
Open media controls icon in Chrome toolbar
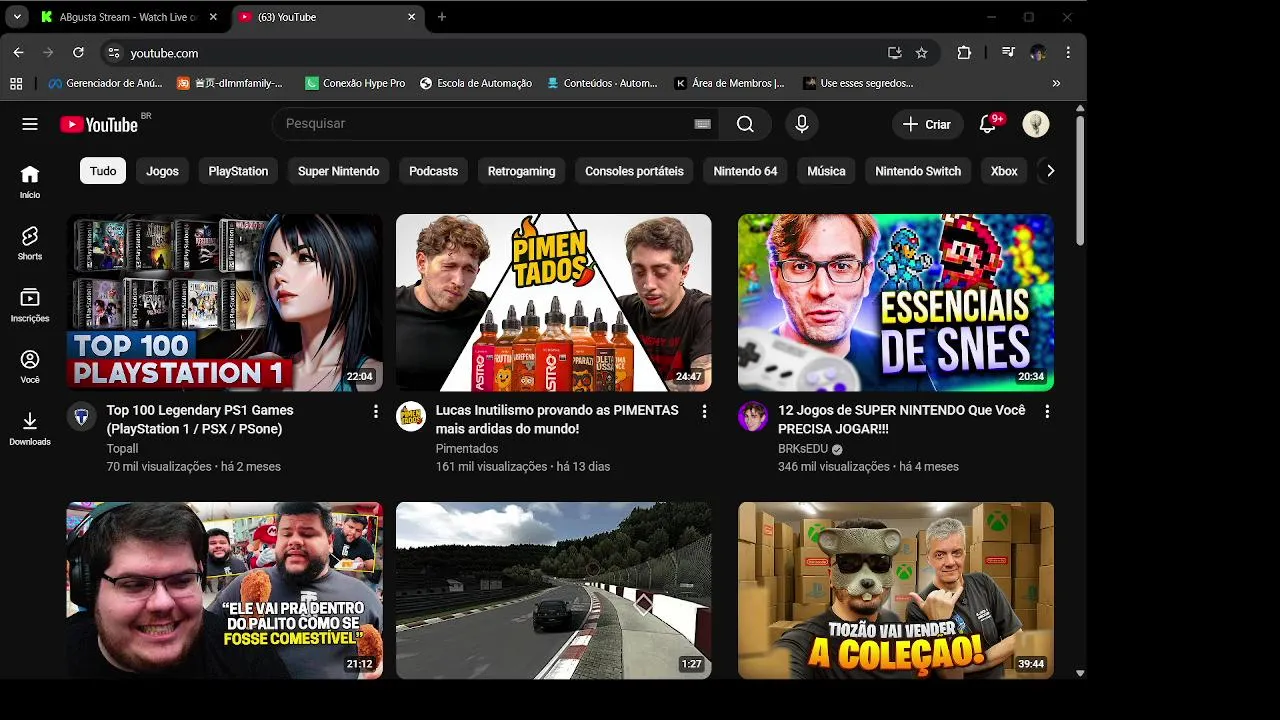click(1008, 53)
